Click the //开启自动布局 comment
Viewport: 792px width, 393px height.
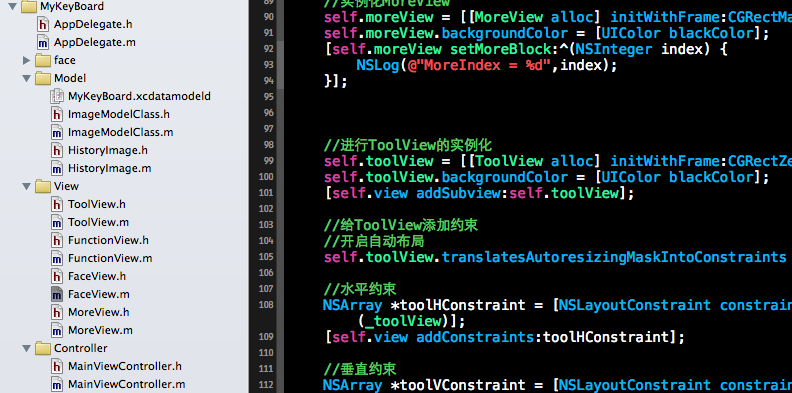(374, 241)
